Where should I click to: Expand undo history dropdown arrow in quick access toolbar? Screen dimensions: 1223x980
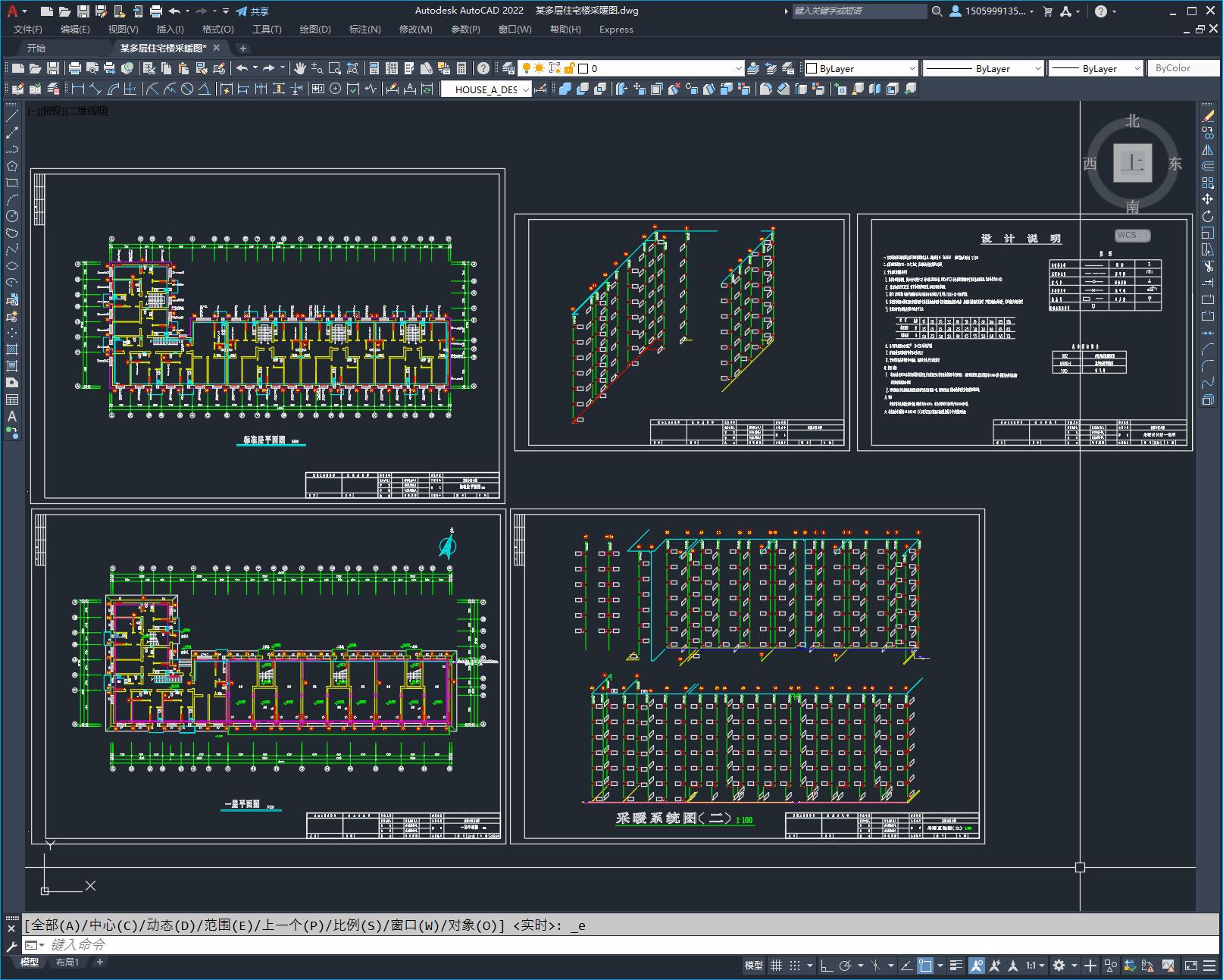point(188,11)
